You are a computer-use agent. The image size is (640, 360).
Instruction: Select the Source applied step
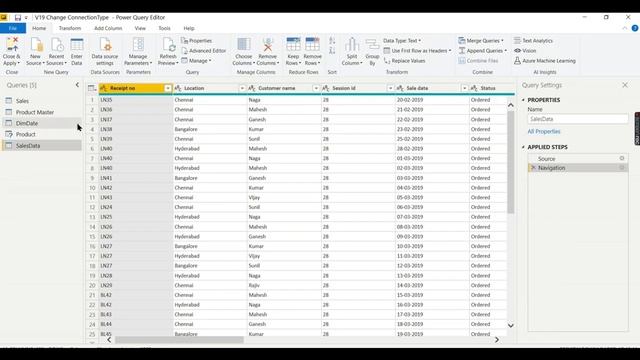click(x=578, y=158)
